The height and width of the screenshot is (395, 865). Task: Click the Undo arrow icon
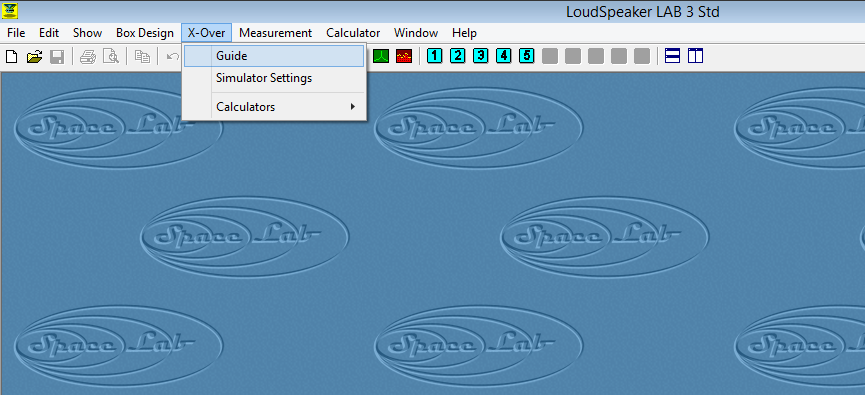[x=173, y=56]
